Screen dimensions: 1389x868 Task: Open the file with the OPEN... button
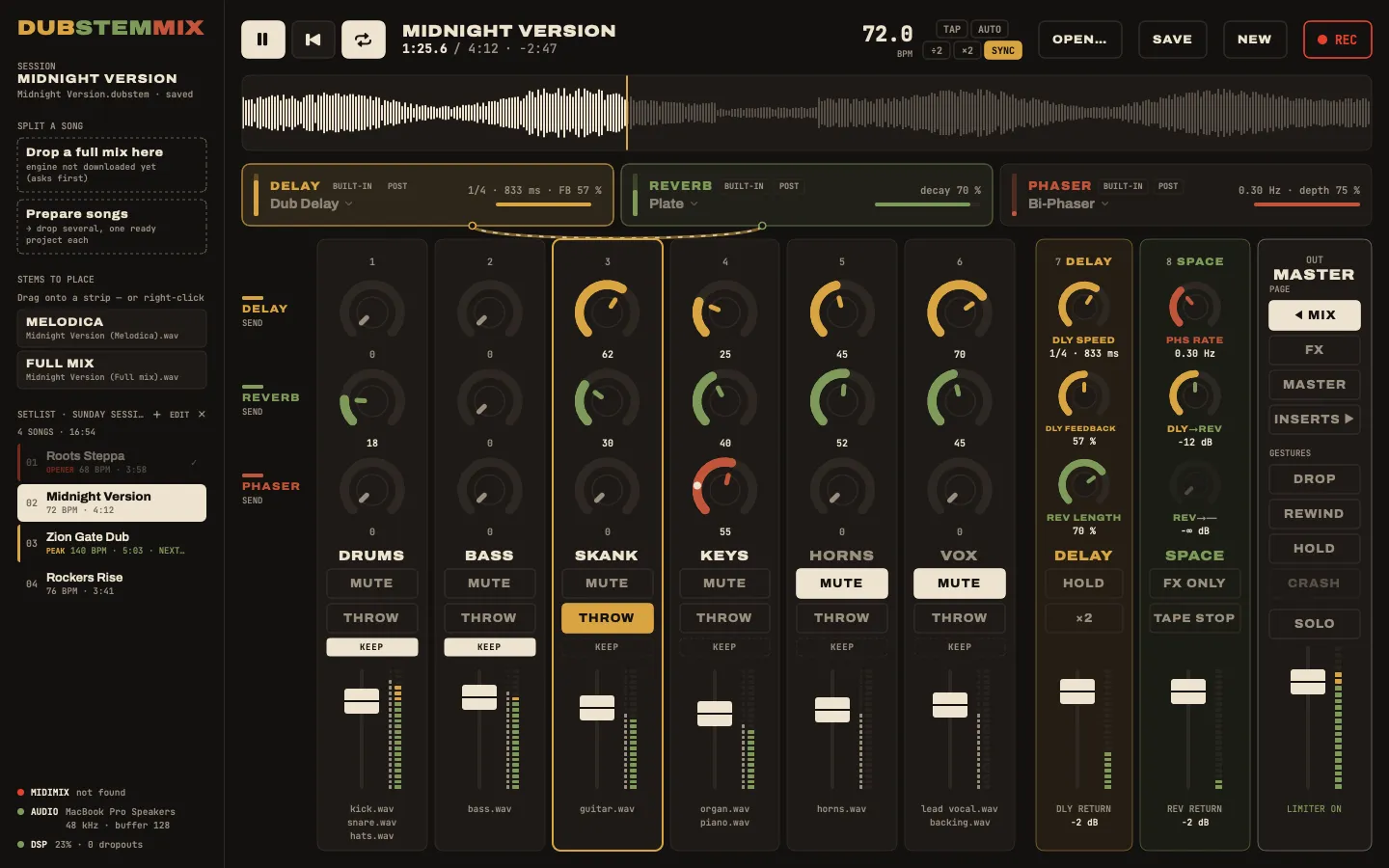coord(1080,40)
